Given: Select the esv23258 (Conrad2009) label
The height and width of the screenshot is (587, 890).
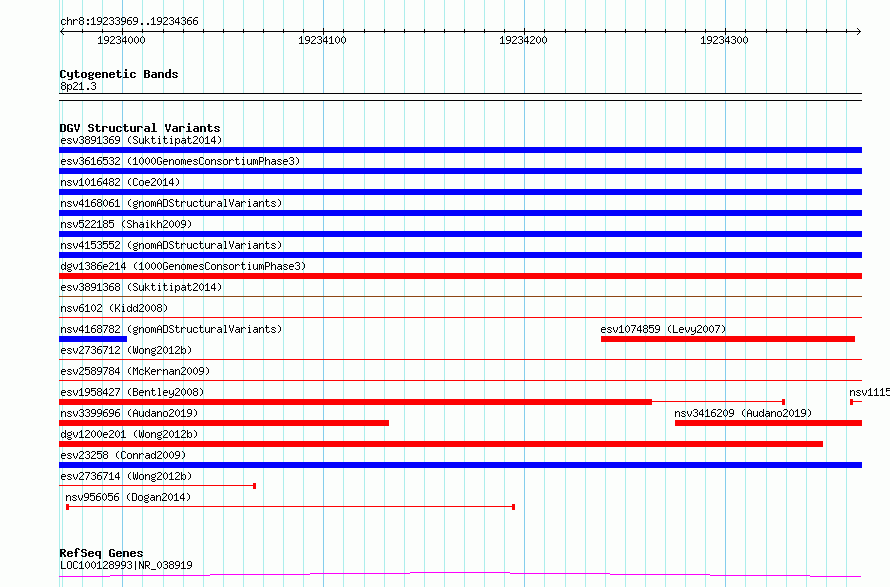Looking at the screenshot, I should click(x=123, y=455).
